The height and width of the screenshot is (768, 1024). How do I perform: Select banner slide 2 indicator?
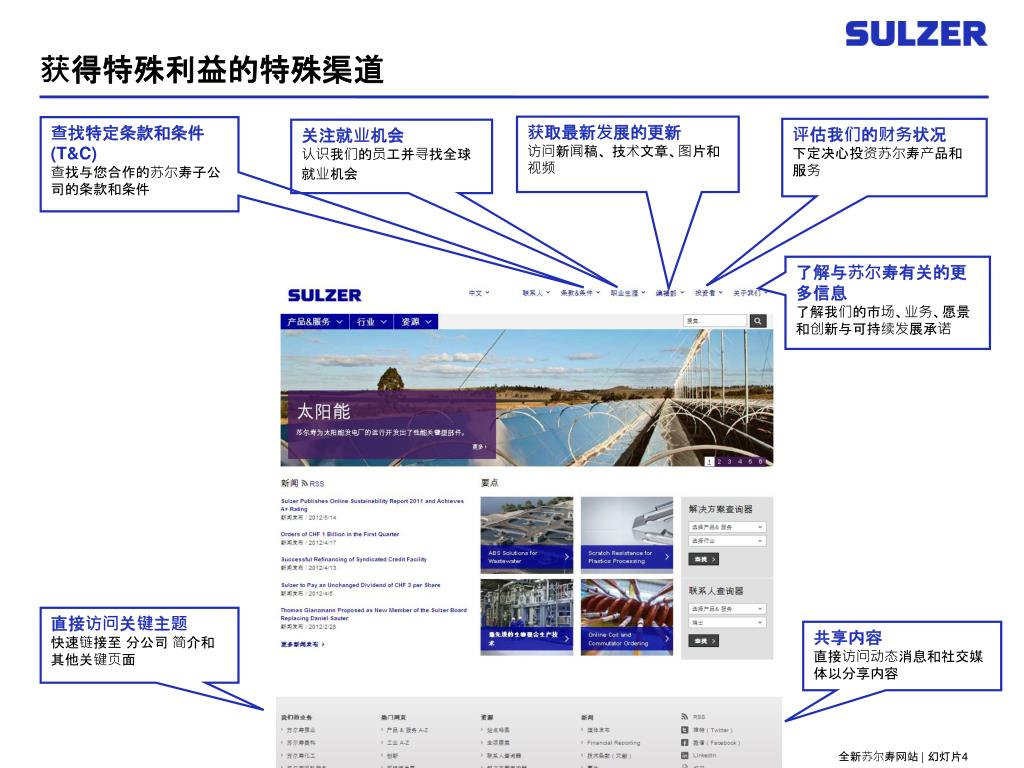(x=719, y=461)
